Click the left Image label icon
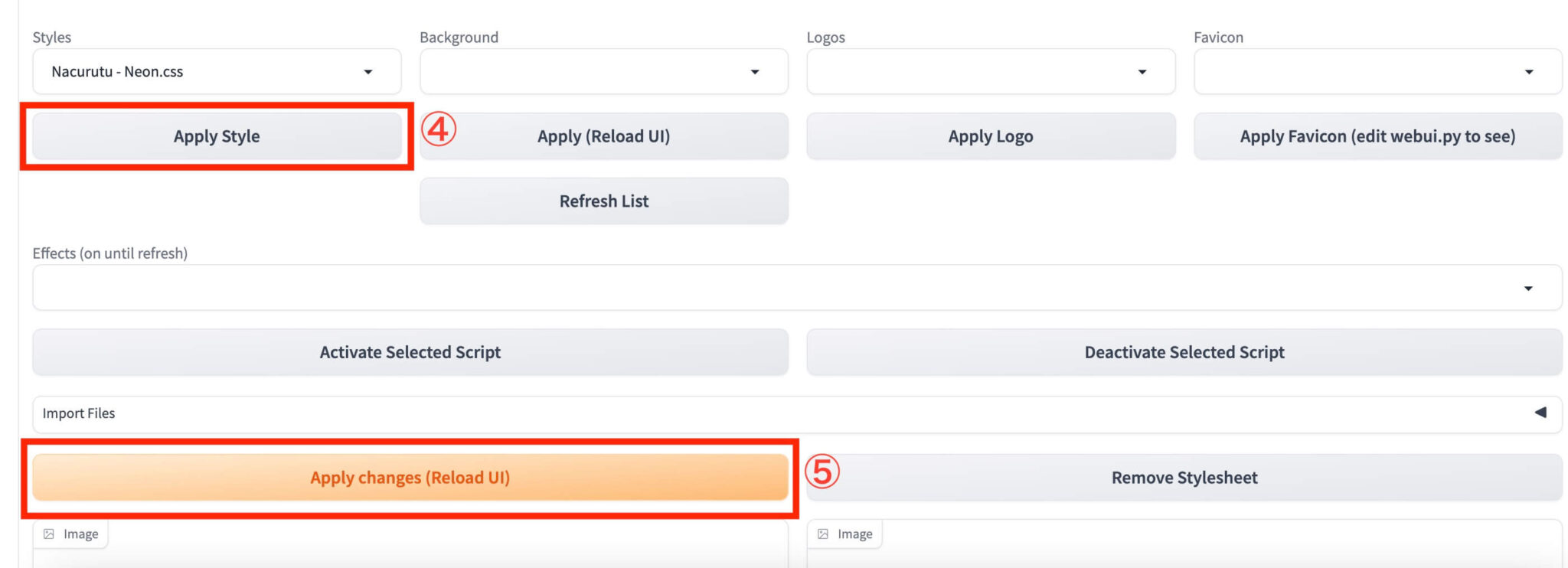Viewport: 1568px width, 568px height. click(x=49, y=534)
